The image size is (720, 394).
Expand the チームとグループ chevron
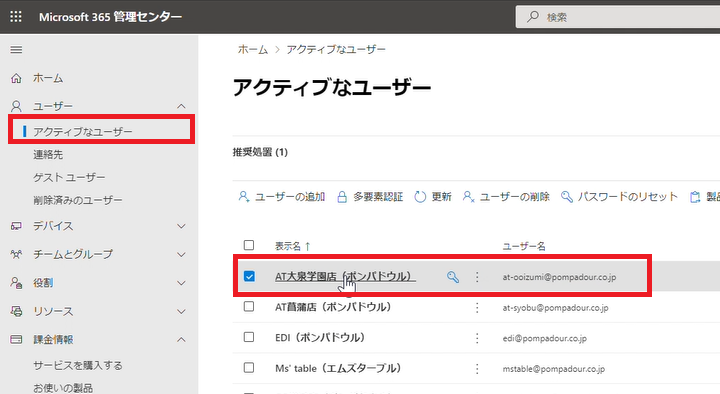(181, 254)
